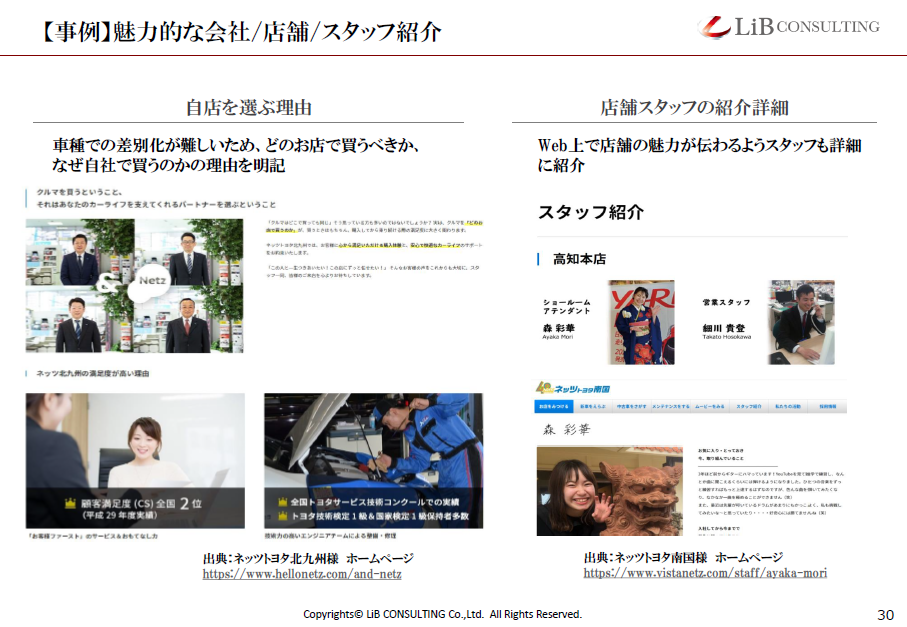Select the メンテナンスをする navigation tab
This screenshot has height=627, width=907.
click(671, 407)
